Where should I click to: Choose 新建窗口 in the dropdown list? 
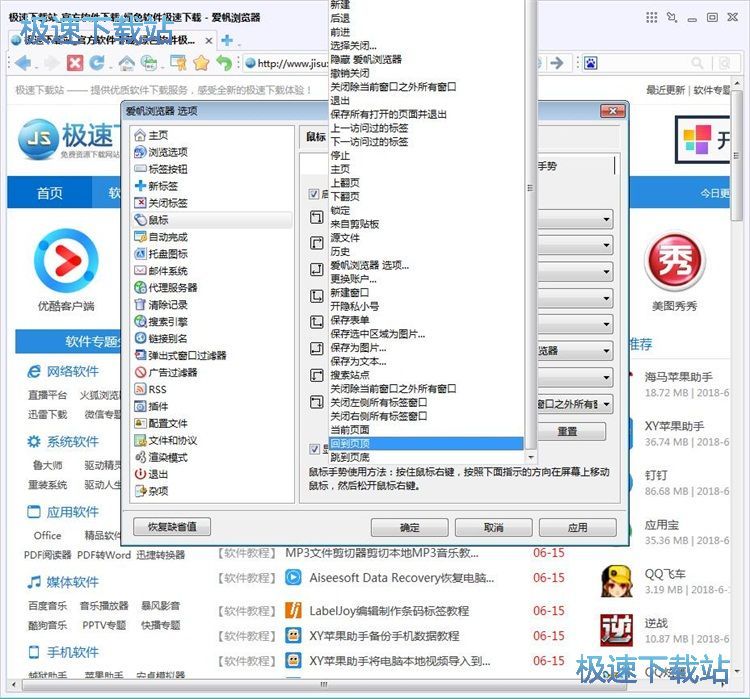(426, 292)
